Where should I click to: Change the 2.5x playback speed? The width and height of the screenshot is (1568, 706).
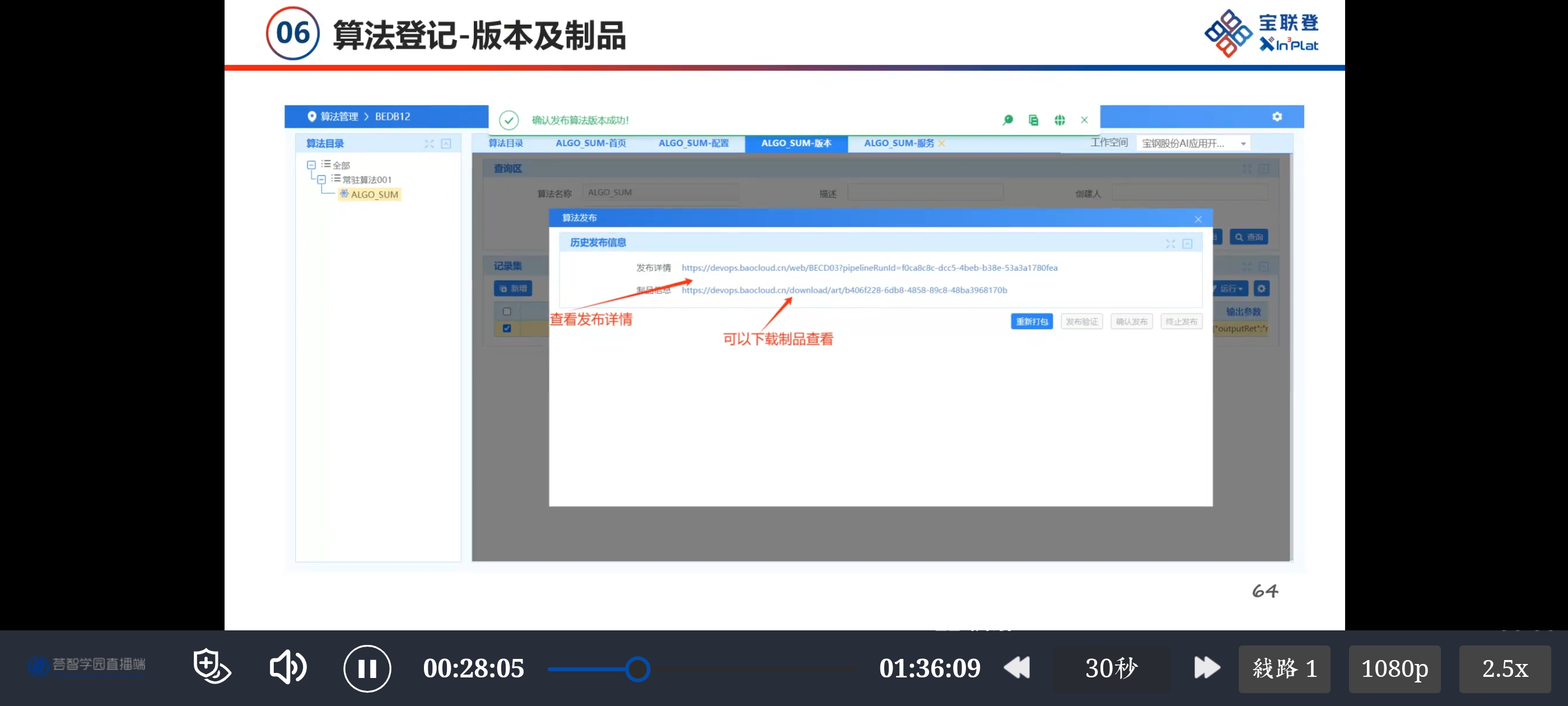point(1504,669)
